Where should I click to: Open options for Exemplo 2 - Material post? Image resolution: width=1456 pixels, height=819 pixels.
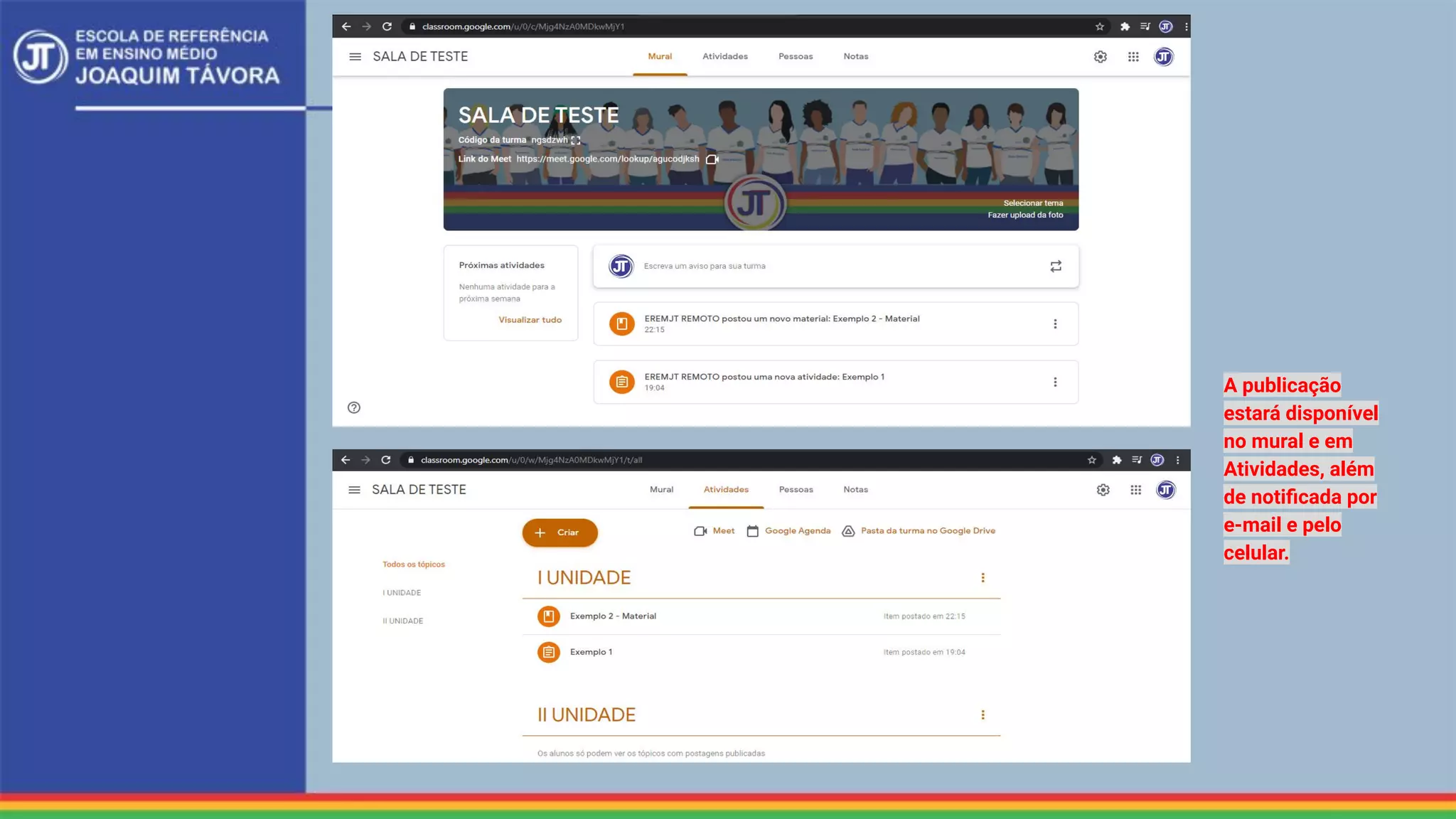(1055, 324)
